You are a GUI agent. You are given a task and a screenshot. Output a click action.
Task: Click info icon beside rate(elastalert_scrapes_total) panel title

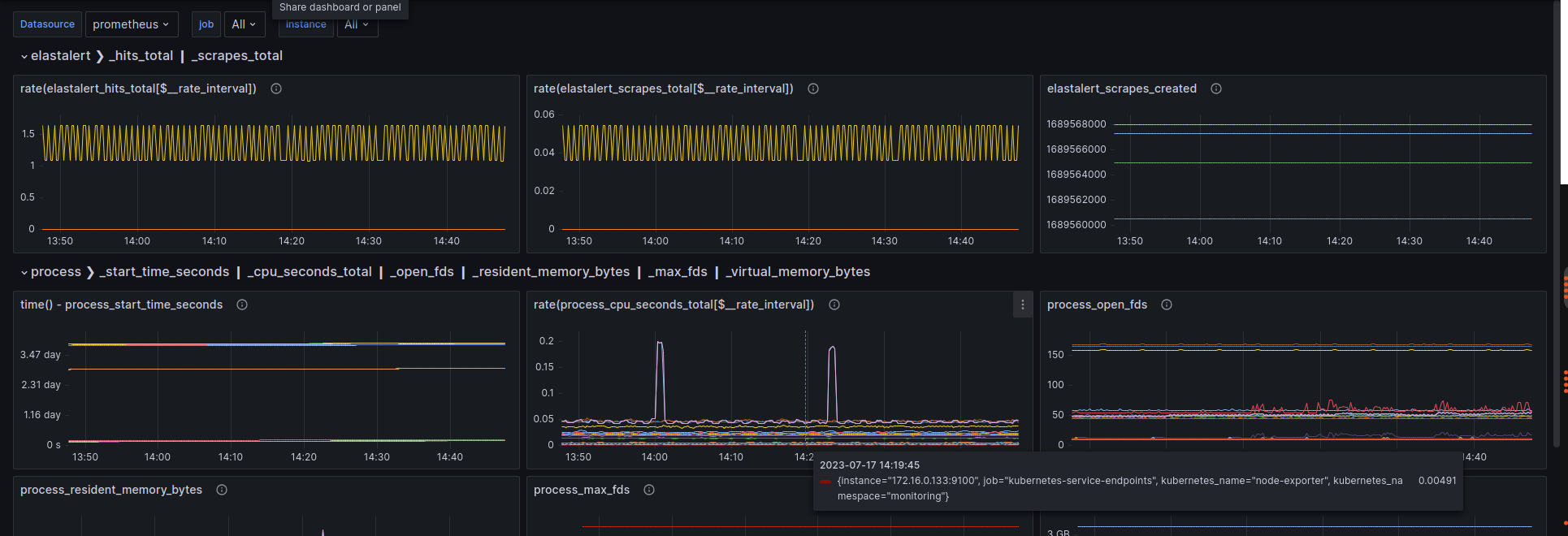pos(813,89)
